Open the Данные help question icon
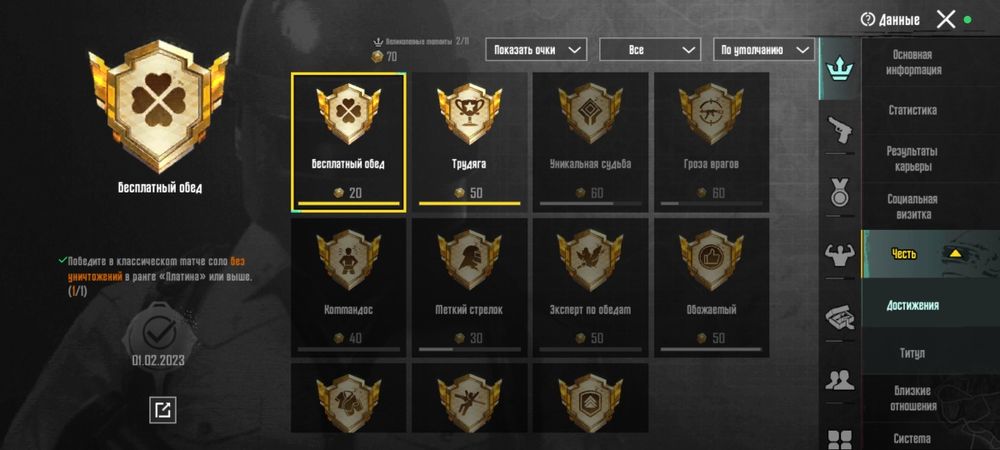 click(x=867, y=20)
